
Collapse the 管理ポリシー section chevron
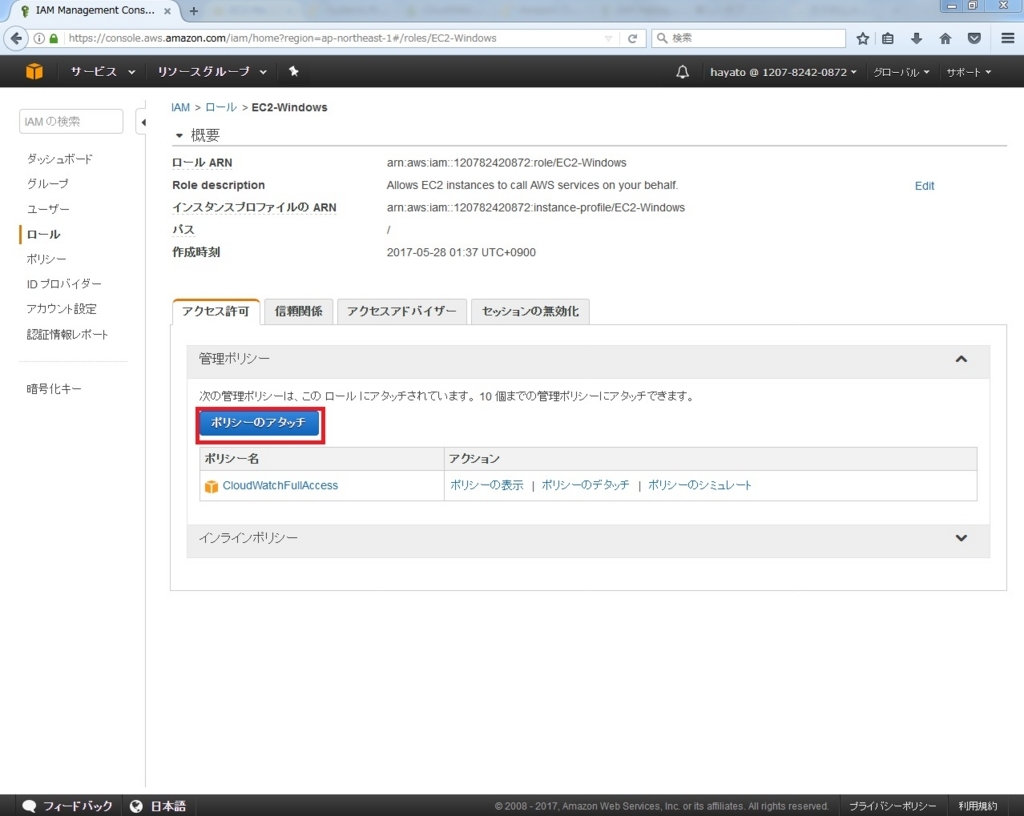click(x=961, y=359)
